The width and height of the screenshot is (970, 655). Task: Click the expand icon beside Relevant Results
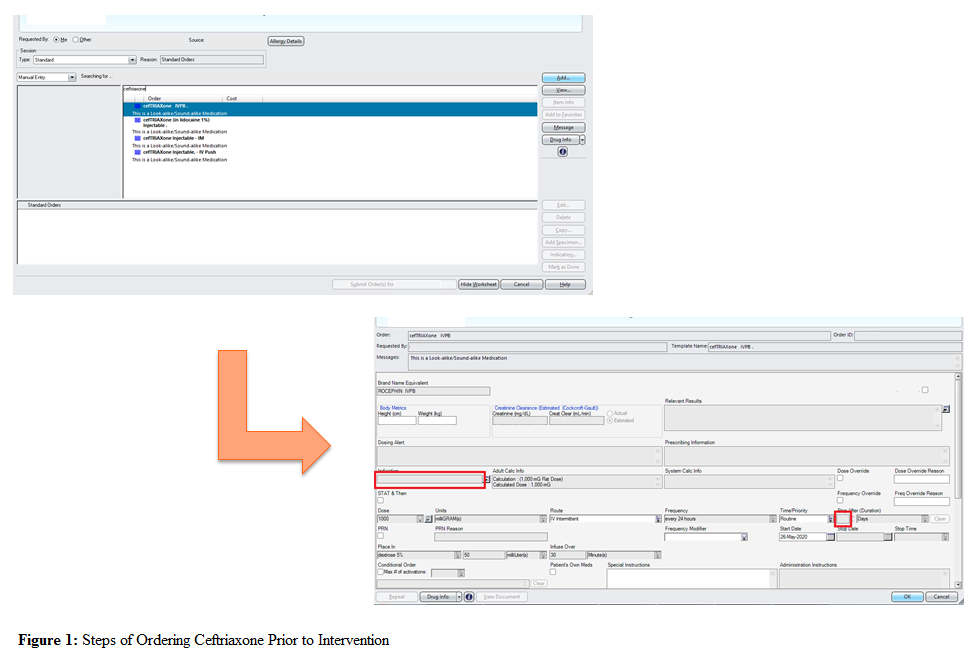tap(946, 409)
